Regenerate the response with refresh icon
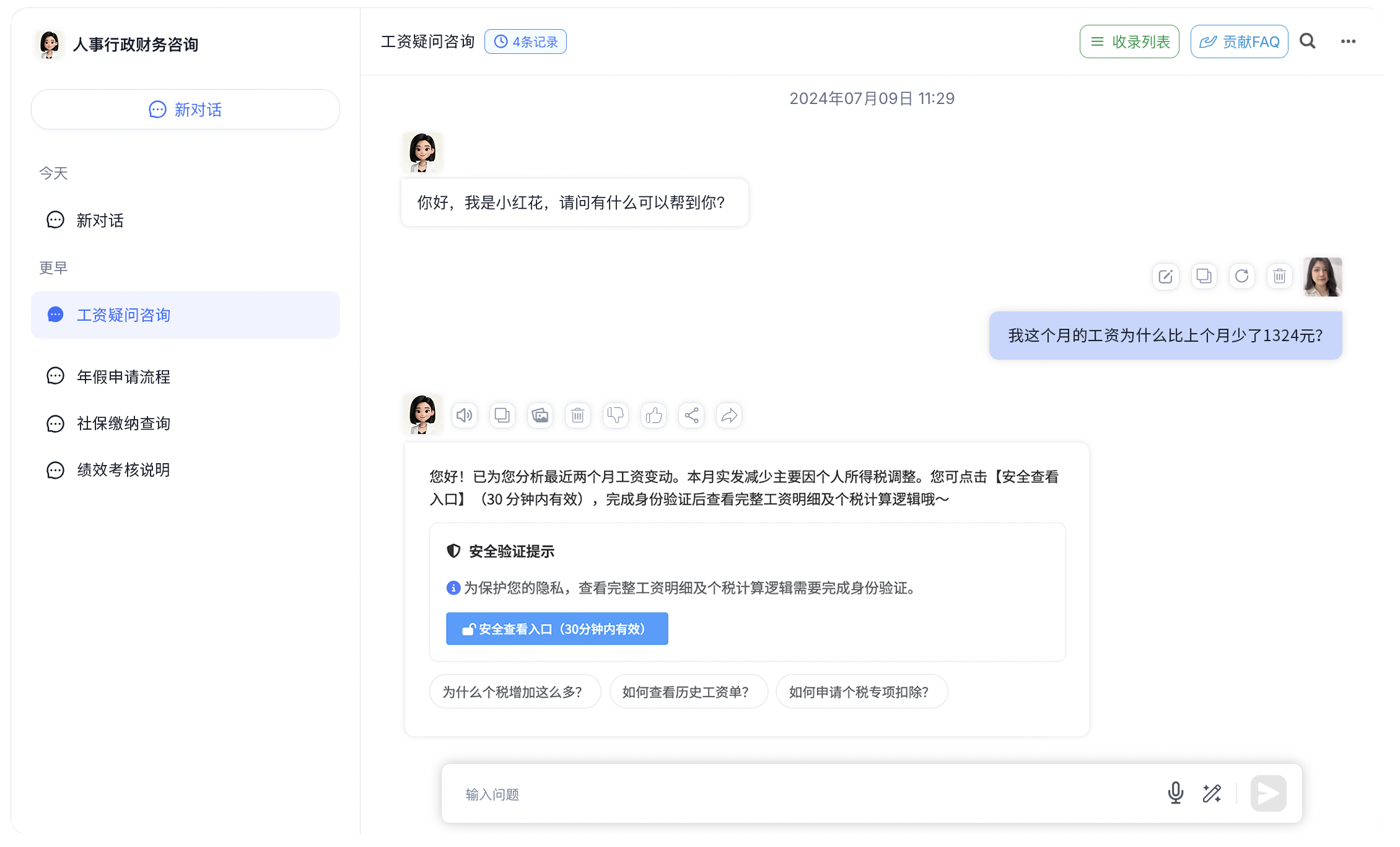 tap(1241, 276)
